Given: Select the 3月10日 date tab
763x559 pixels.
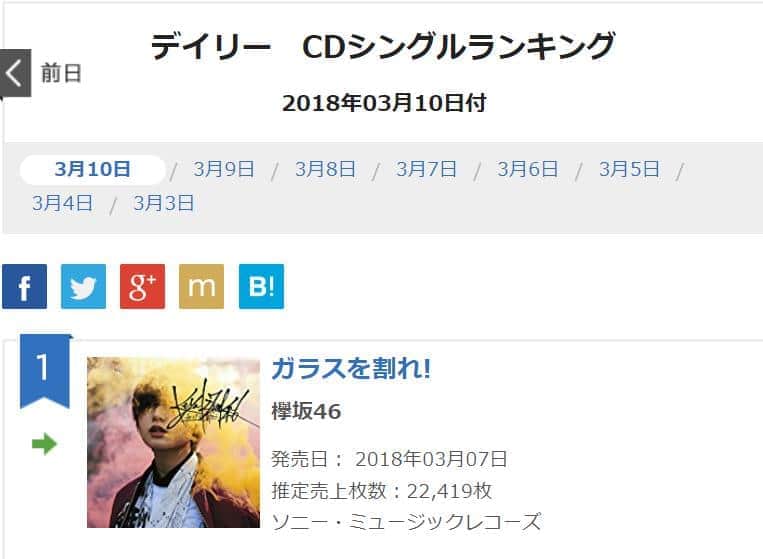Looking at the screenshot, I should 92,169.
